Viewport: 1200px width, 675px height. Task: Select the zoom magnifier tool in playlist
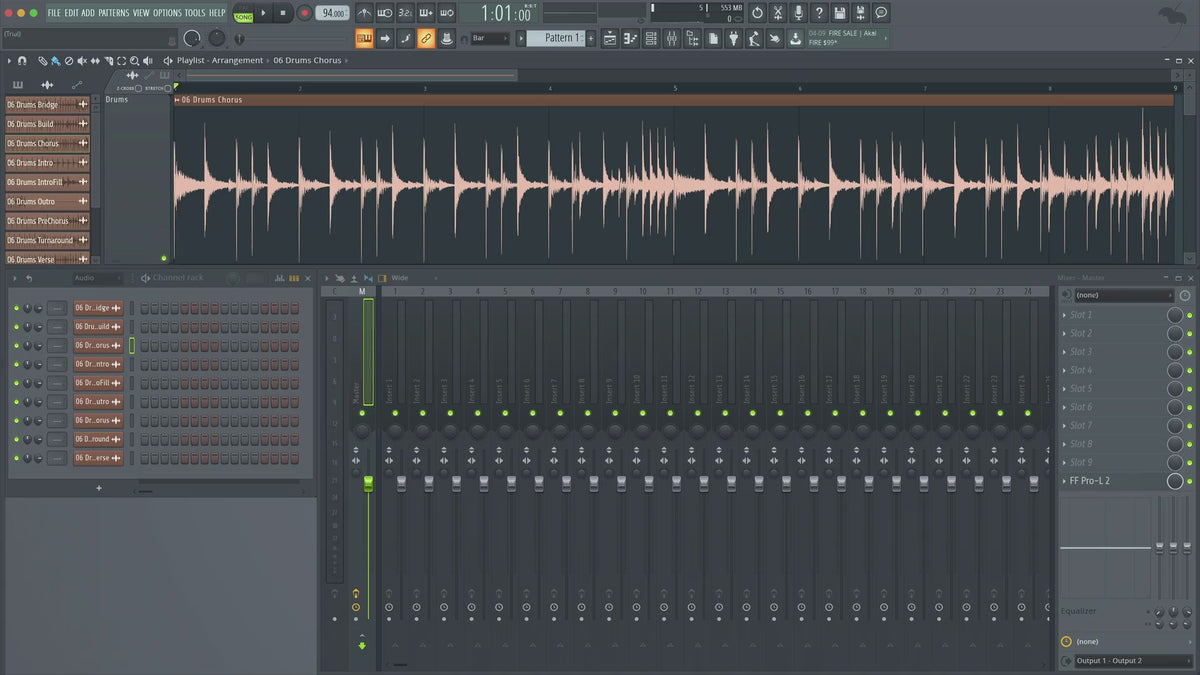pyautogui.click(x=134, y=61)
